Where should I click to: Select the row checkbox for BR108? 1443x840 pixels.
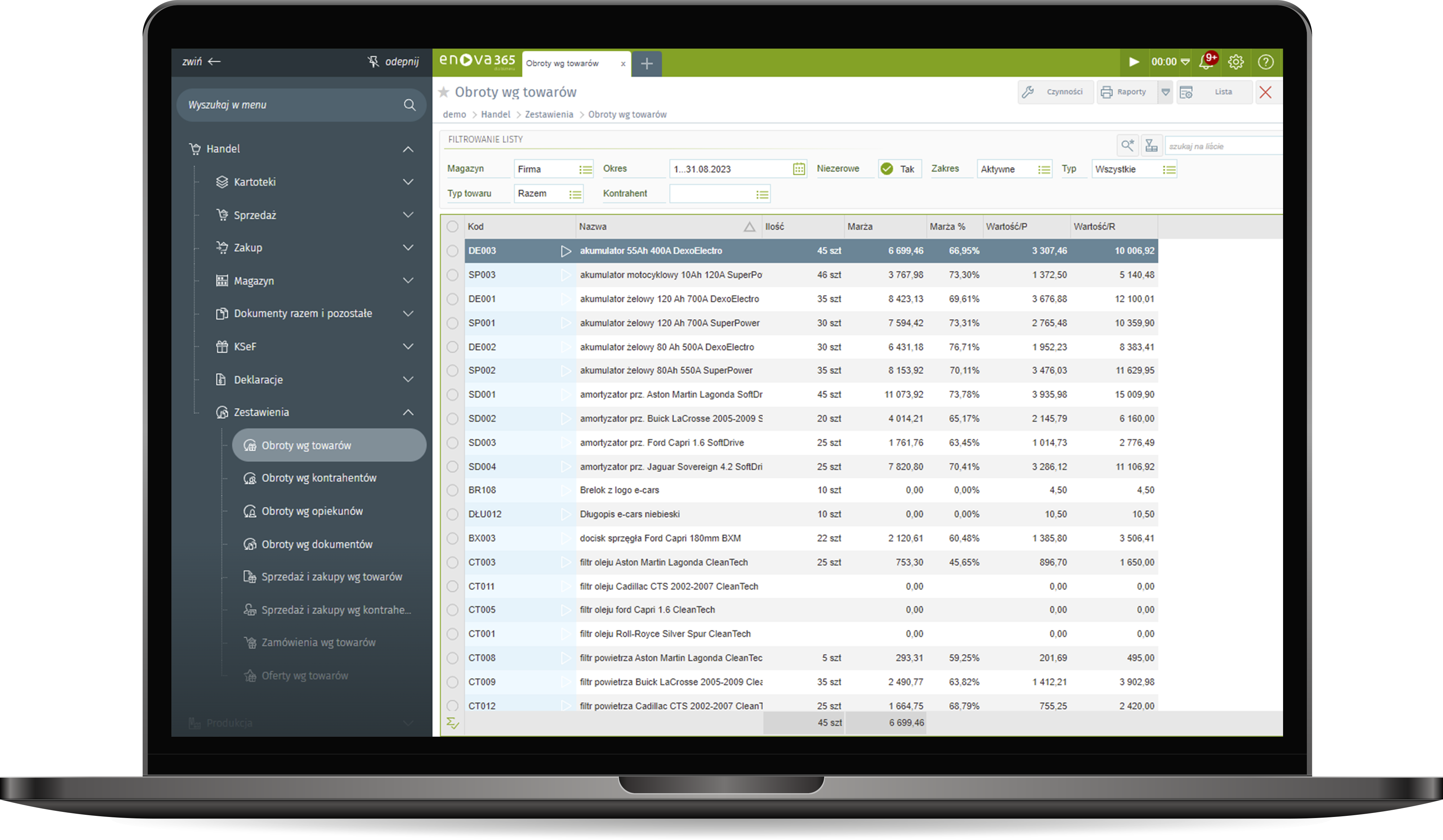pos(452,490)
